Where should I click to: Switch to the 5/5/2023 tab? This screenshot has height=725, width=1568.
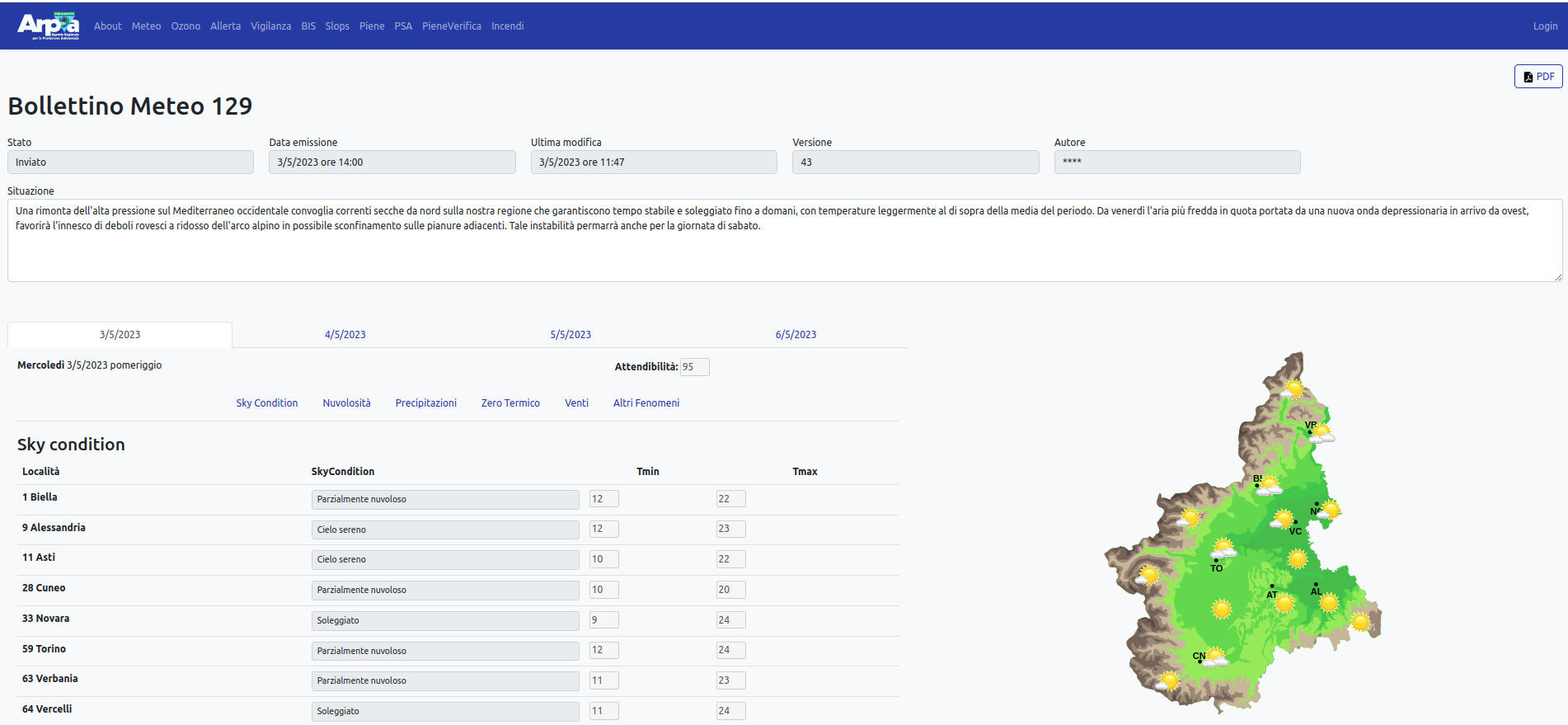[x=570, y=335]
